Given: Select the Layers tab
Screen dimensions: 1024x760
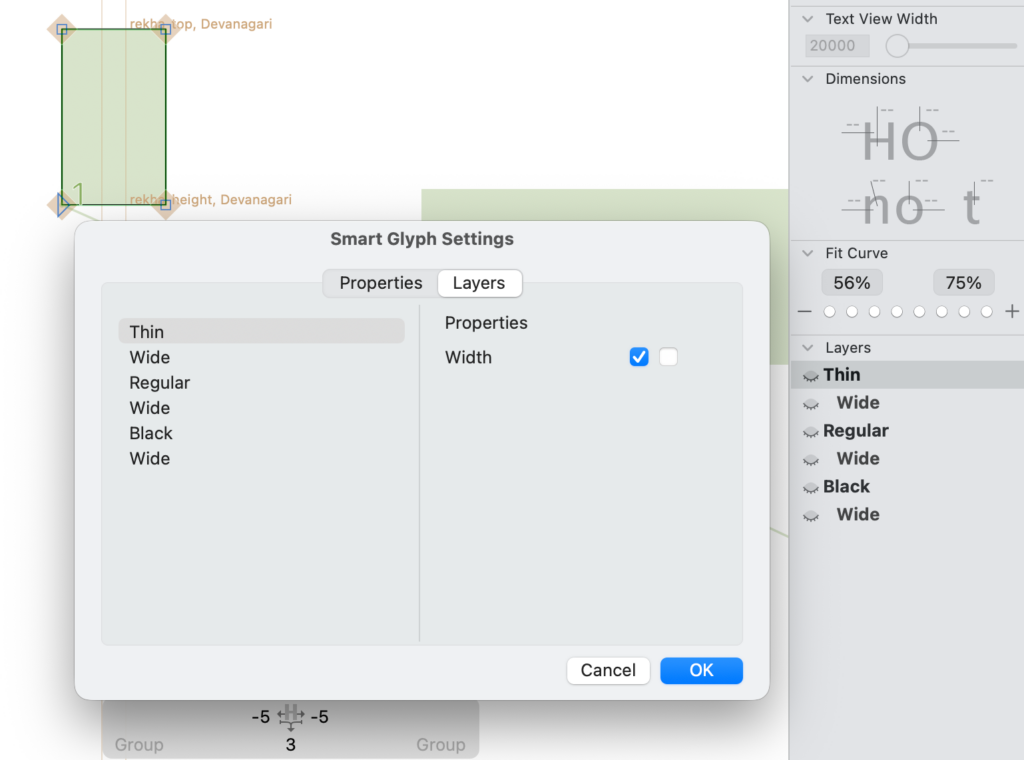Looking at the screenshot, I should pyautogui.click(x=479, y=283).
